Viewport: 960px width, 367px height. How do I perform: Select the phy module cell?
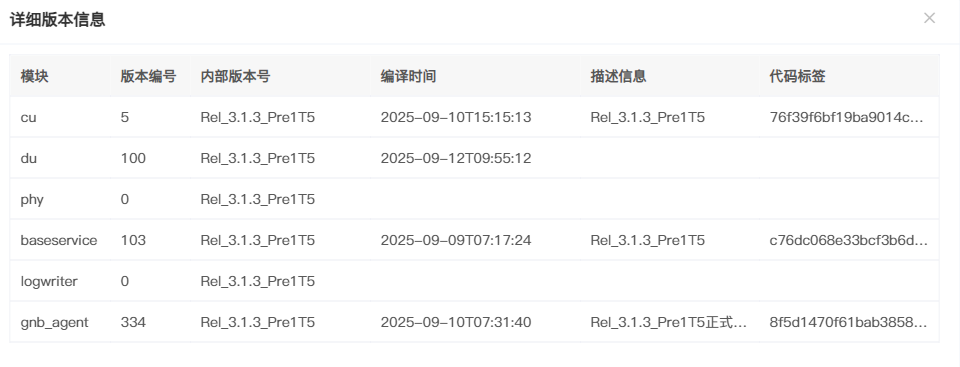[x=32, y=199]
